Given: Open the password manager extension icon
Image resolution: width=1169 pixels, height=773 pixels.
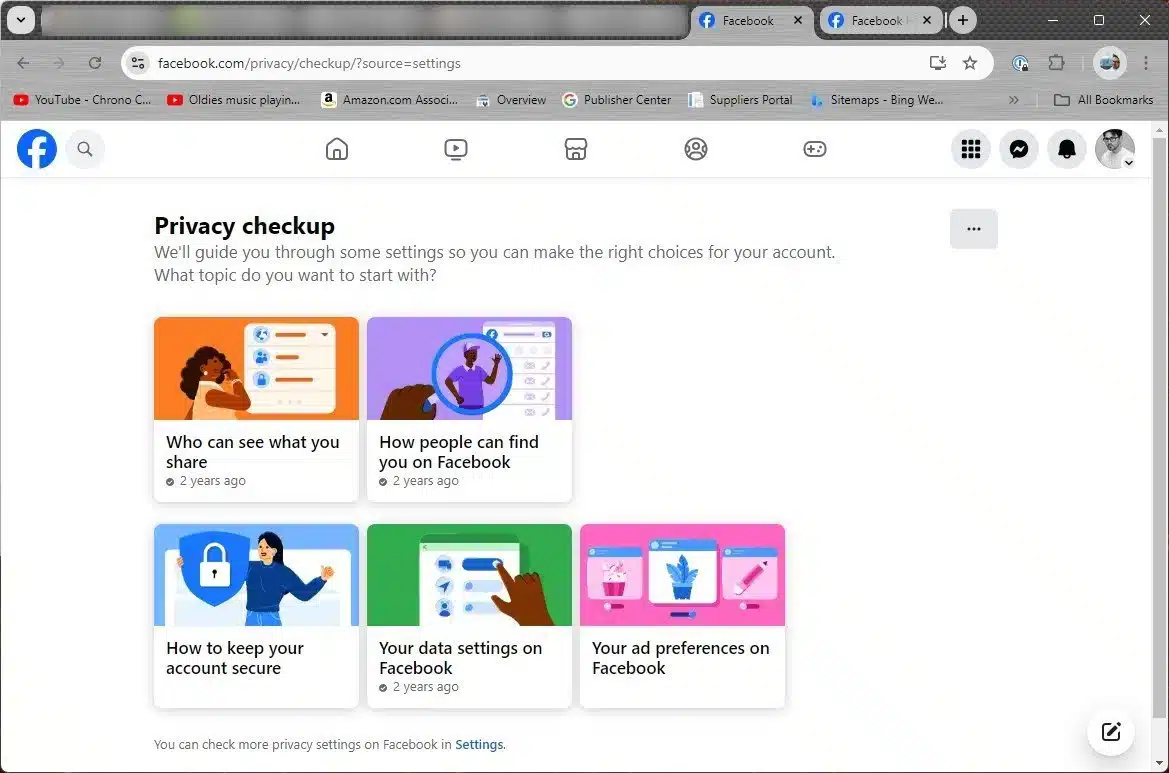Looking at the screenshot, I should [x=1021, y=63].
